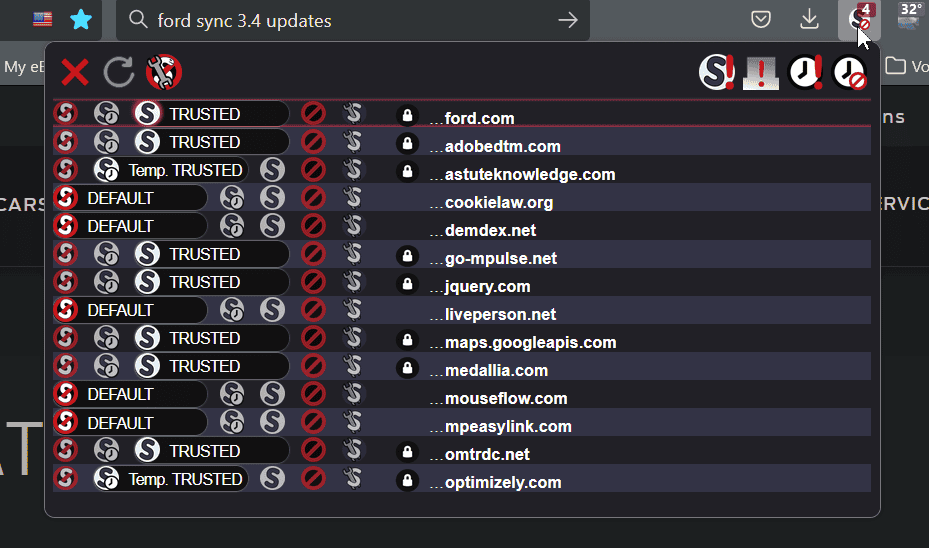Viewport: 929px width, 548px height.
Task: Set cookielaw.org to Temp. Trusted
Action: pos(232,197)
